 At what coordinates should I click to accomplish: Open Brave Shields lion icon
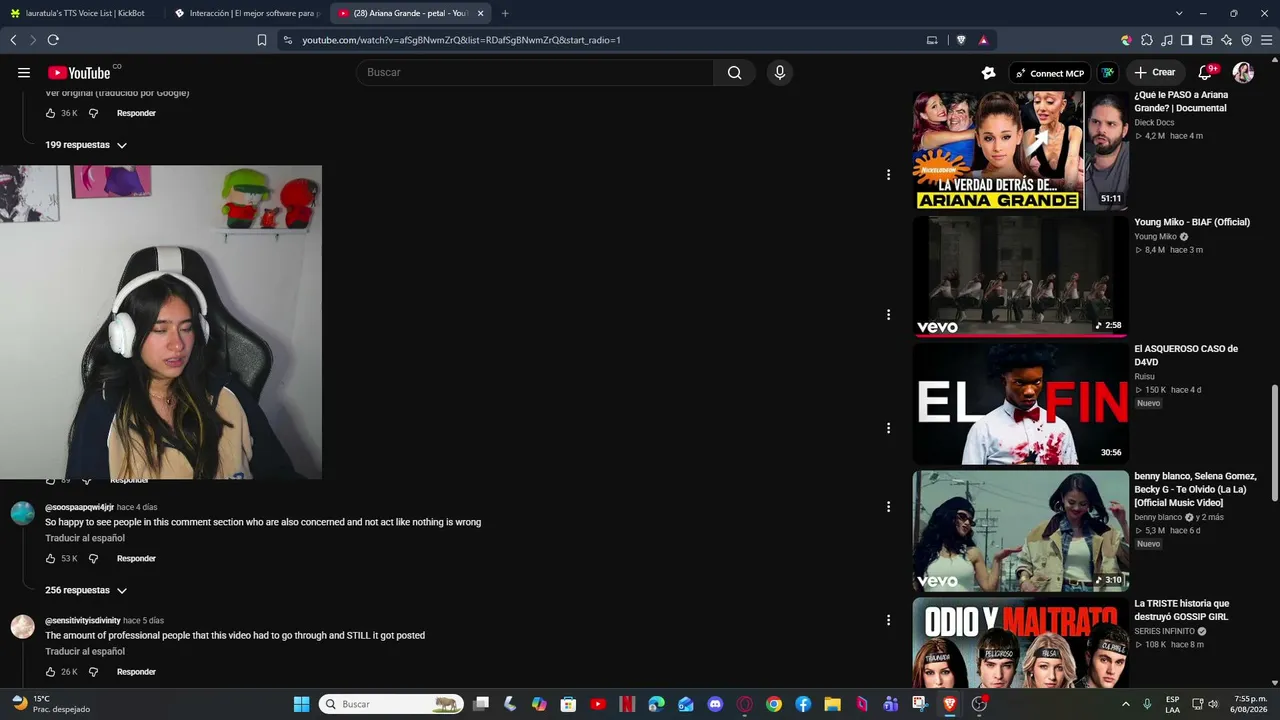coord(961,40)
